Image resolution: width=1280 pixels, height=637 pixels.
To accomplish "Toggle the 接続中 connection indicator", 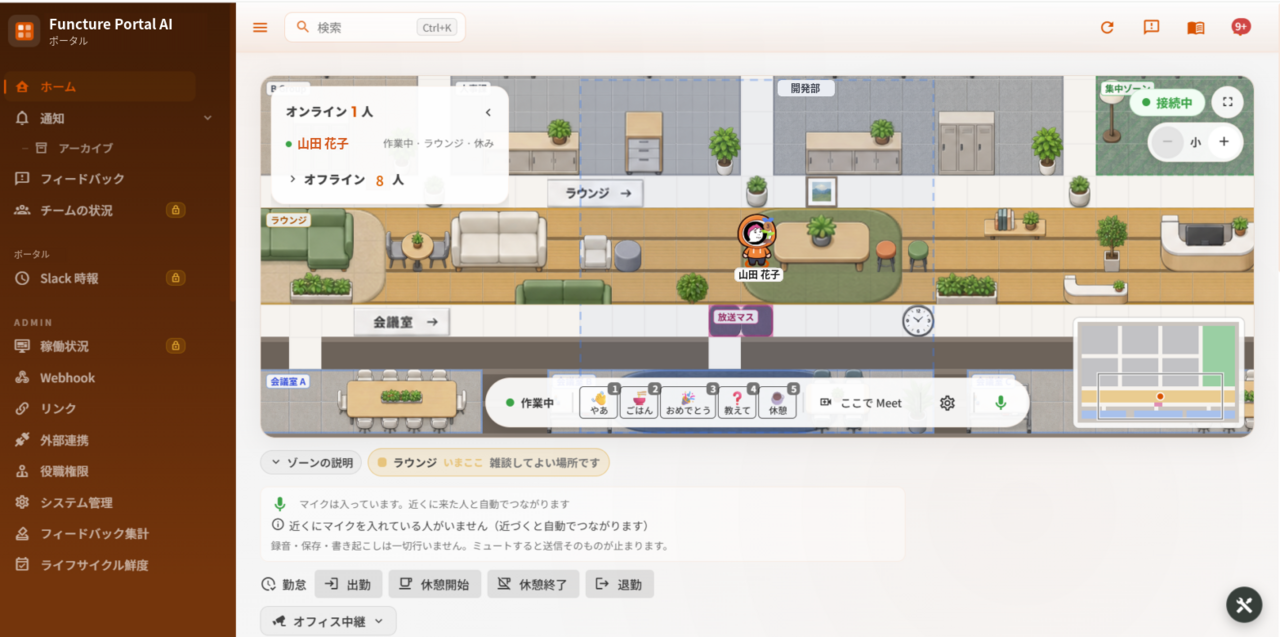I will click(x=1166, y=103).
